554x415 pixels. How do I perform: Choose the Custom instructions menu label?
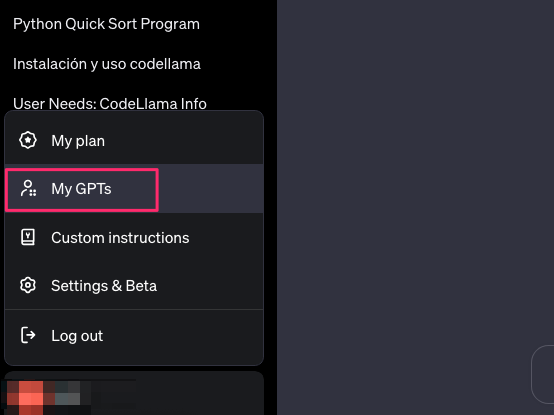coord(120,238)
